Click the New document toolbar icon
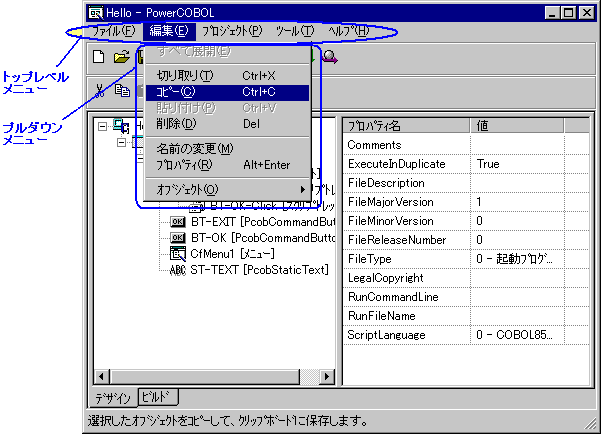Image resolution: width=601 pixels, height=434 pixels. pos(99,57)
